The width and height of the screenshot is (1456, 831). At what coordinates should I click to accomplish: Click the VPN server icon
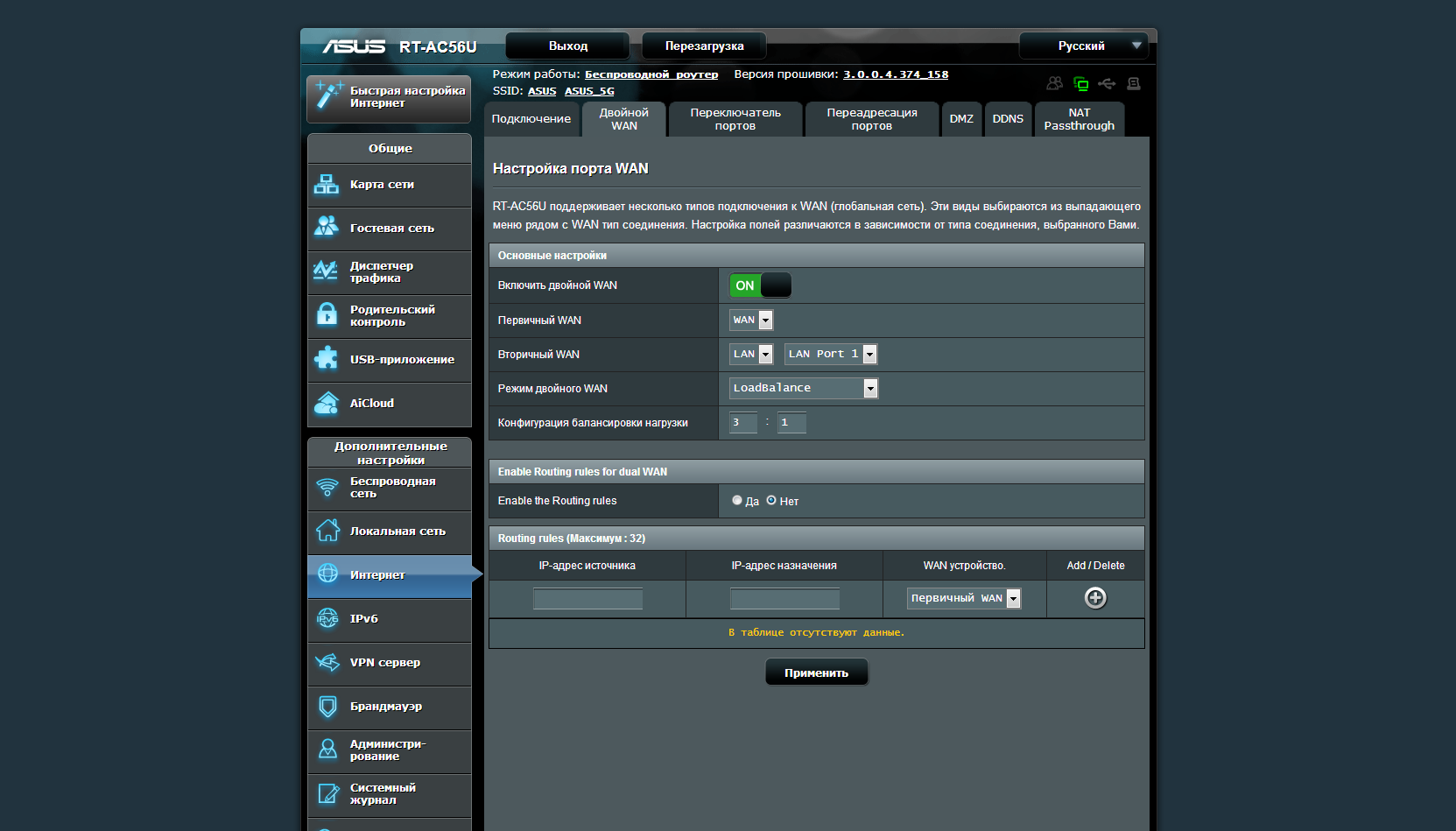327,662
